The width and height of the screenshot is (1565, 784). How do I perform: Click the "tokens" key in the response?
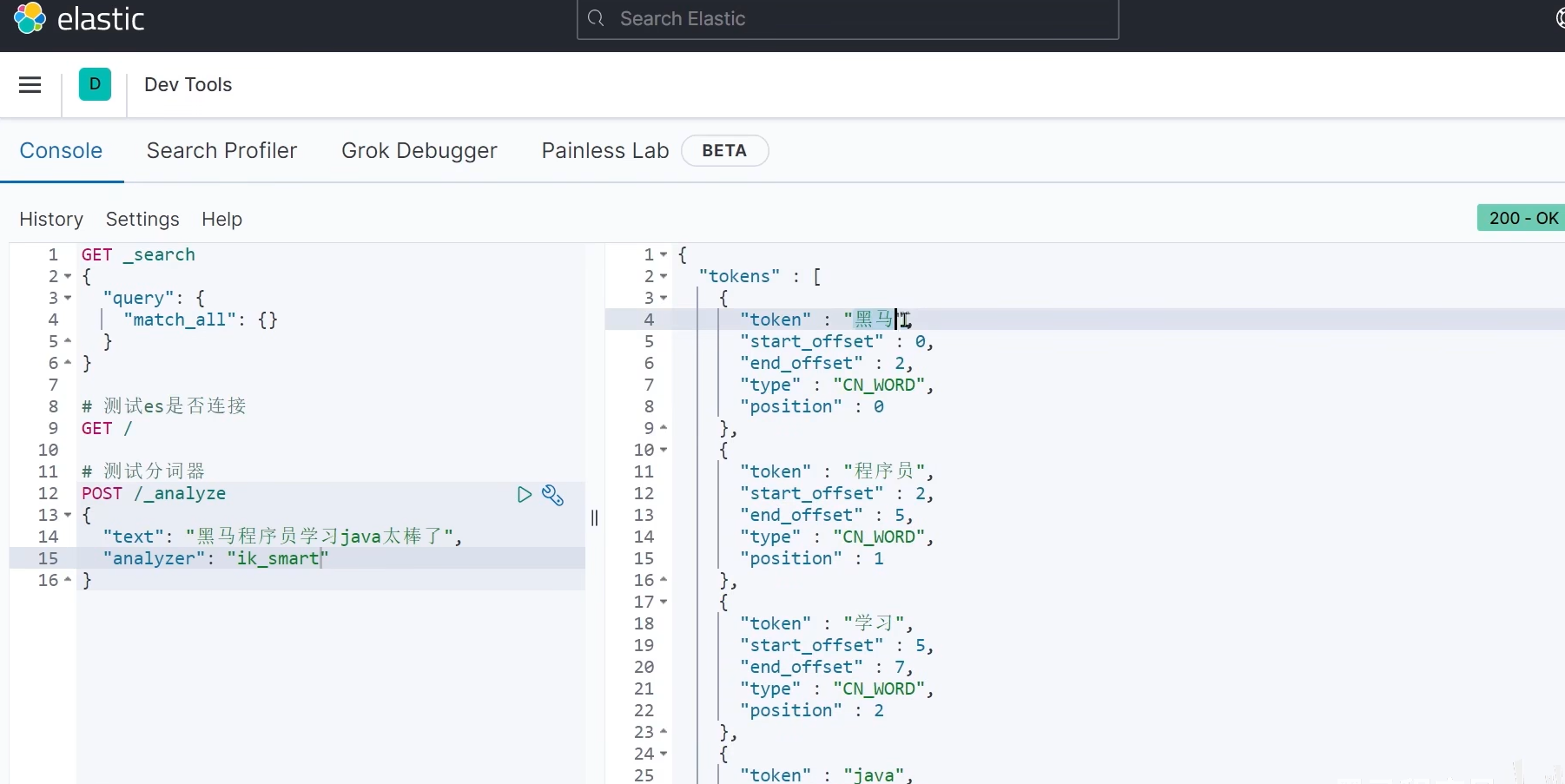[739, 277]
